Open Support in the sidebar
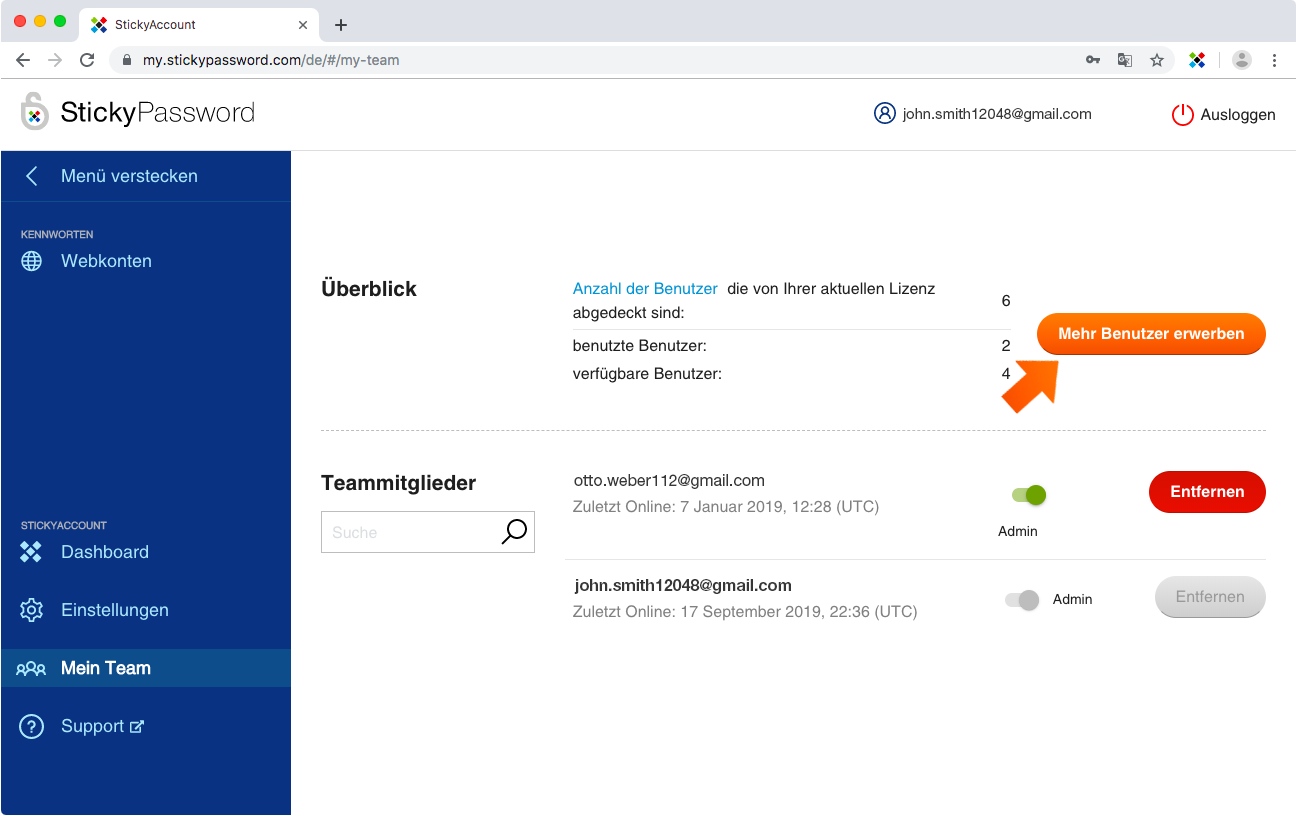This screenshot has width=1296, height=816. pos(93,726)
